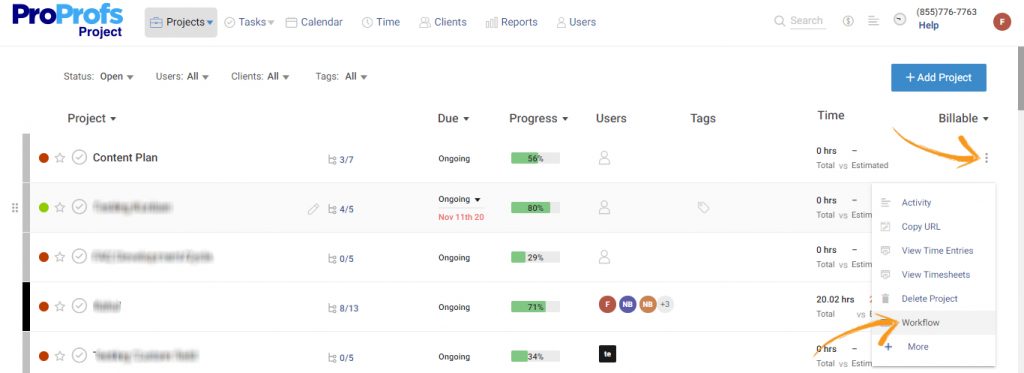Open the Time tab
The height and width of the screenshot is (373, 1024).
pyautogui.click(x=381, y=22)
